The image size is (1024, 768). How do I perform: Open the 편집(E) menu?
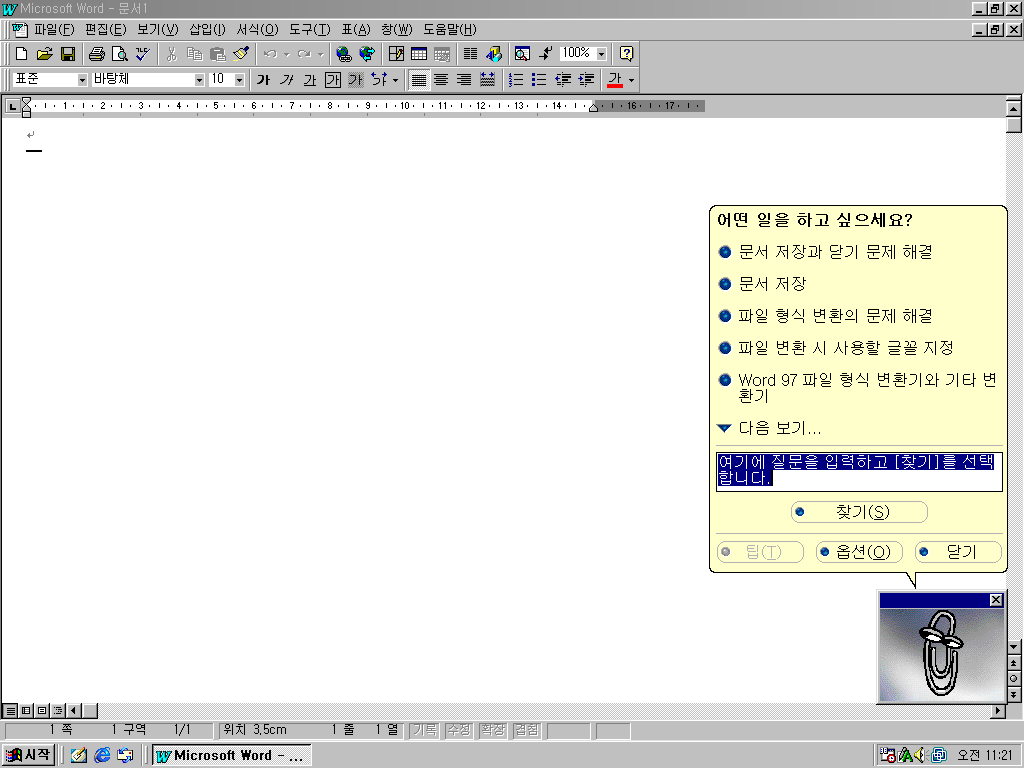click(x=106, y=29)
